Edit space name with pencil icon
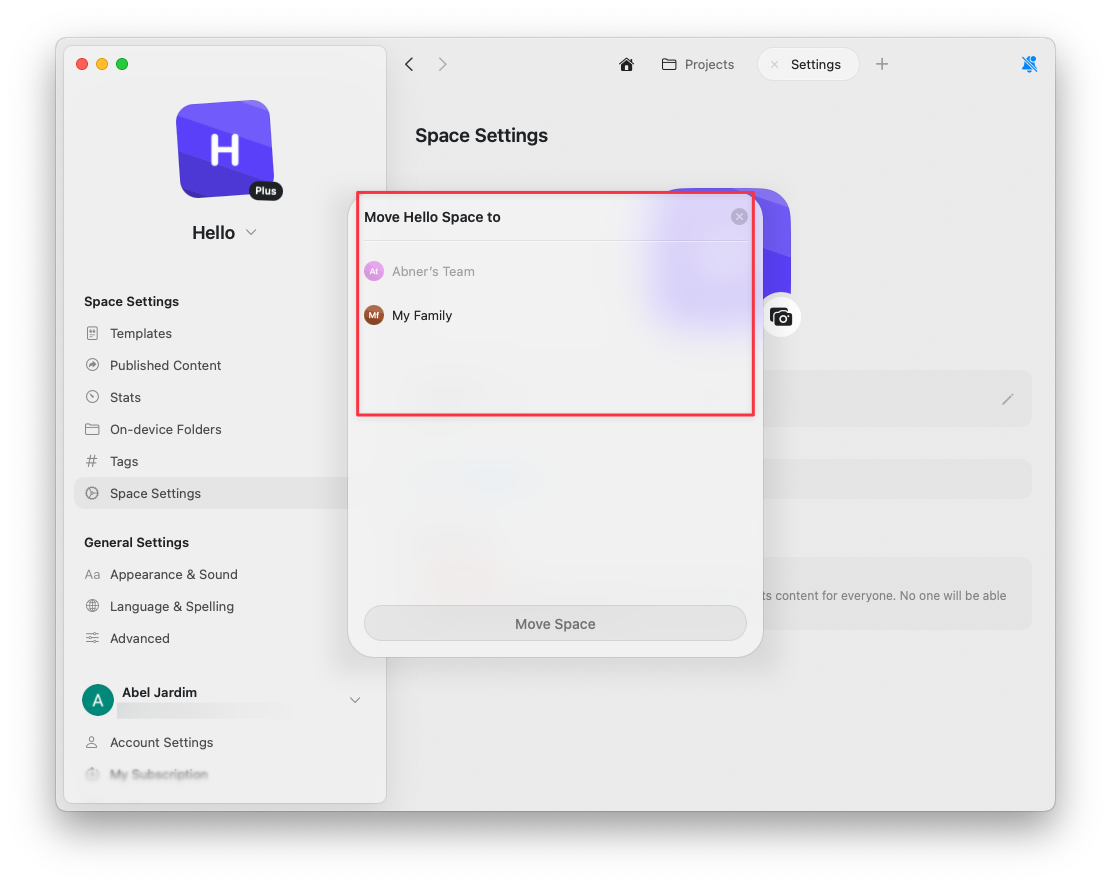The height and width of the screenshot is (885, 1111). 1008,400
